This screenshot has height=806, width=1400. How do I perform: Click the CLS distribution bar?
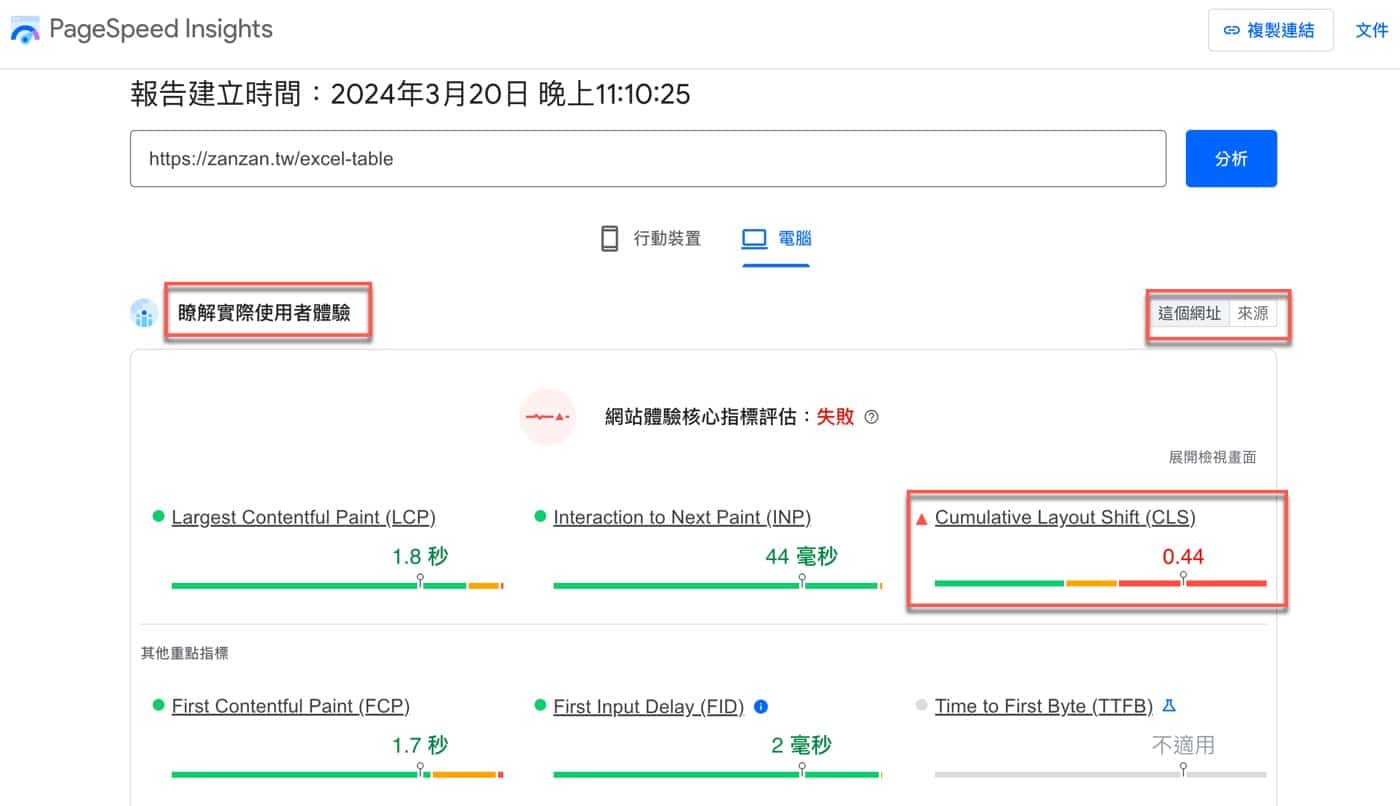[1100, 583]
